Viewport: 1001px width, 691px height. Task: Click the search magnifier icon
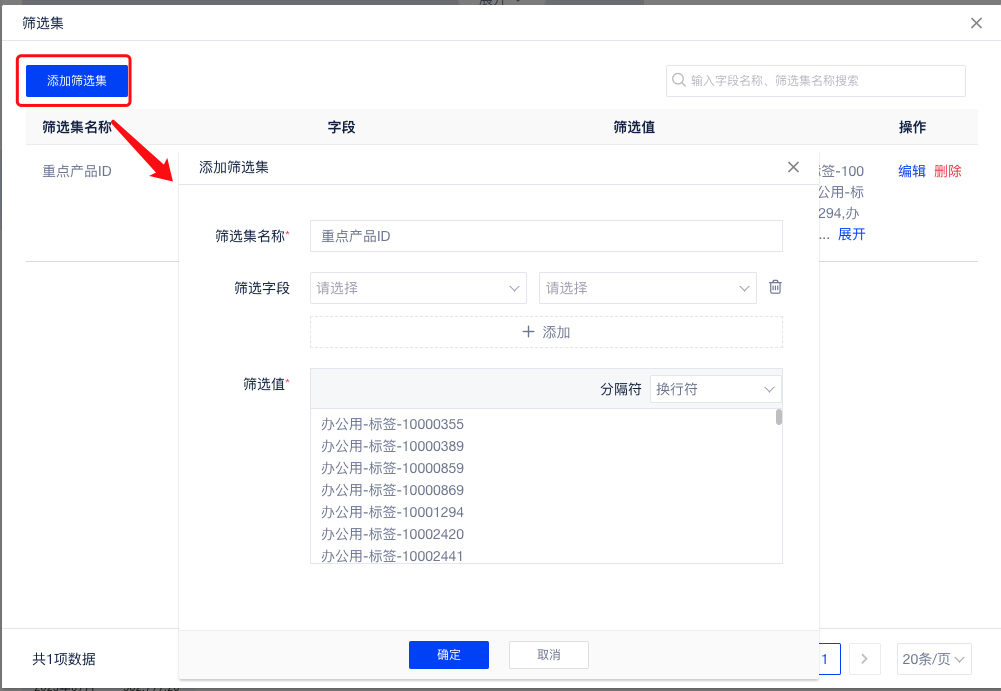[x=680, y=81]
